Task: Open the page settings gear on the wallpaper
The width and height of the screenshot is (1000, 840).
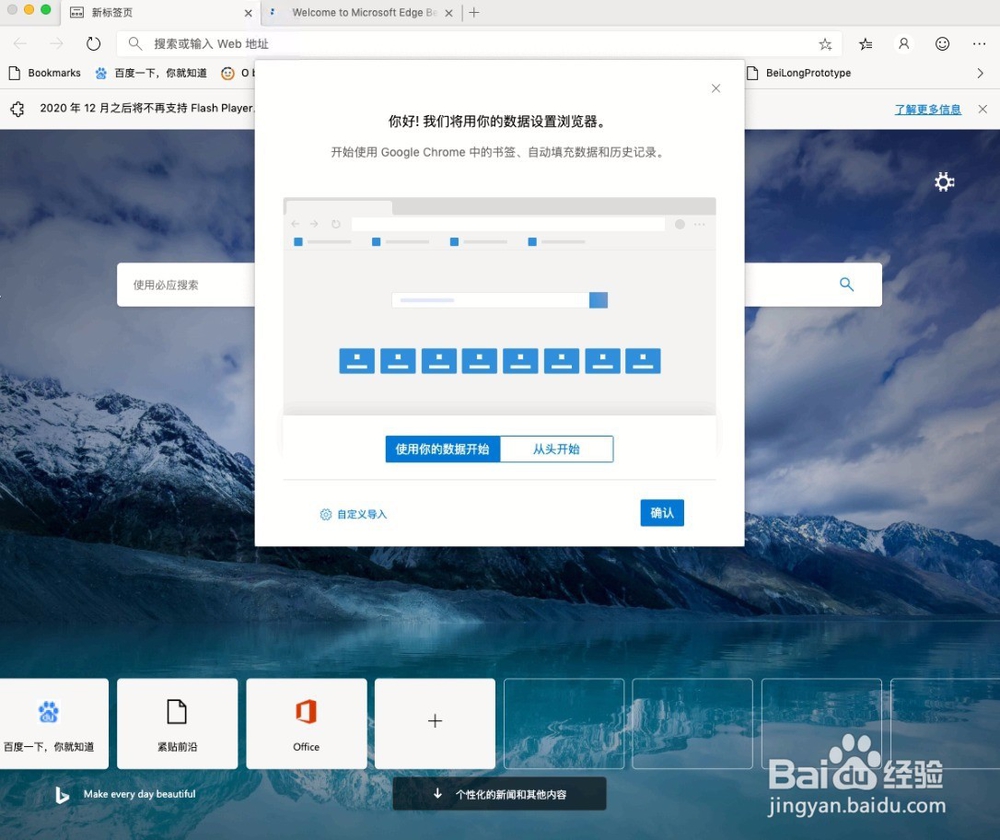Action: coord(944,182)
